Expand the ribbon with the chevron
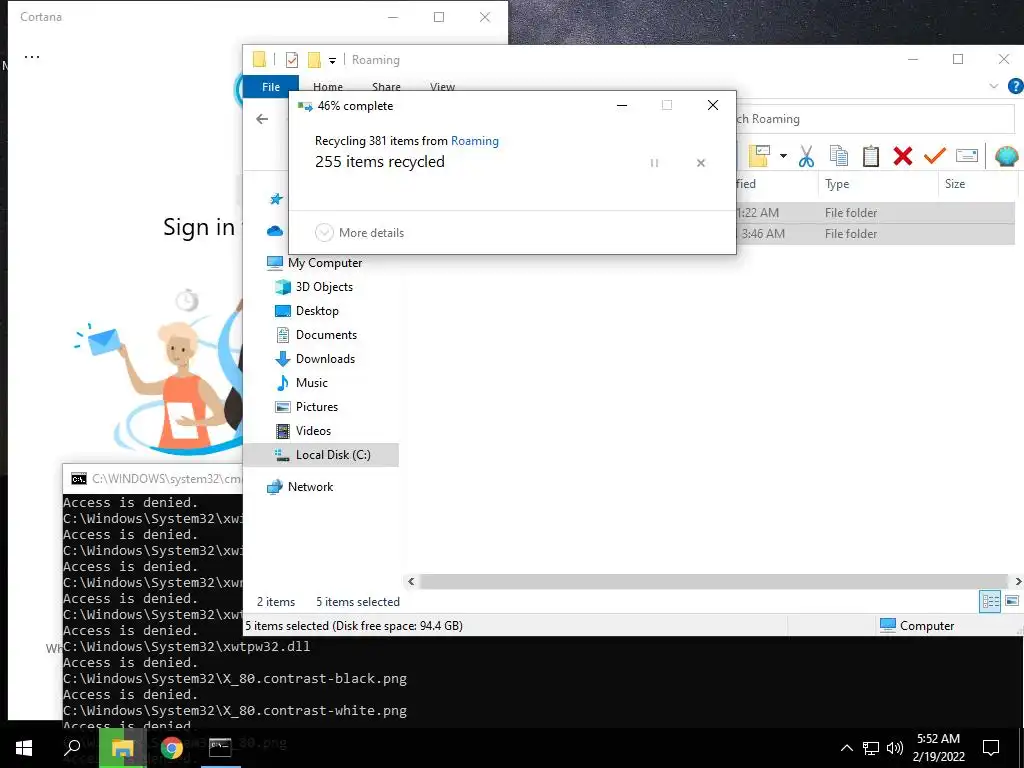Image resolution: width=1024 pixels, height=768 pixels. pos(993,86)
